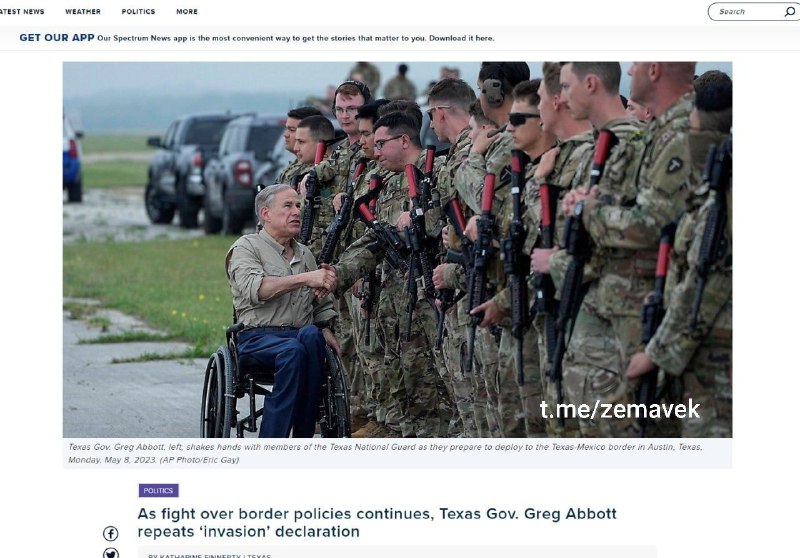Click the article headline about border policies

point(377,522)
